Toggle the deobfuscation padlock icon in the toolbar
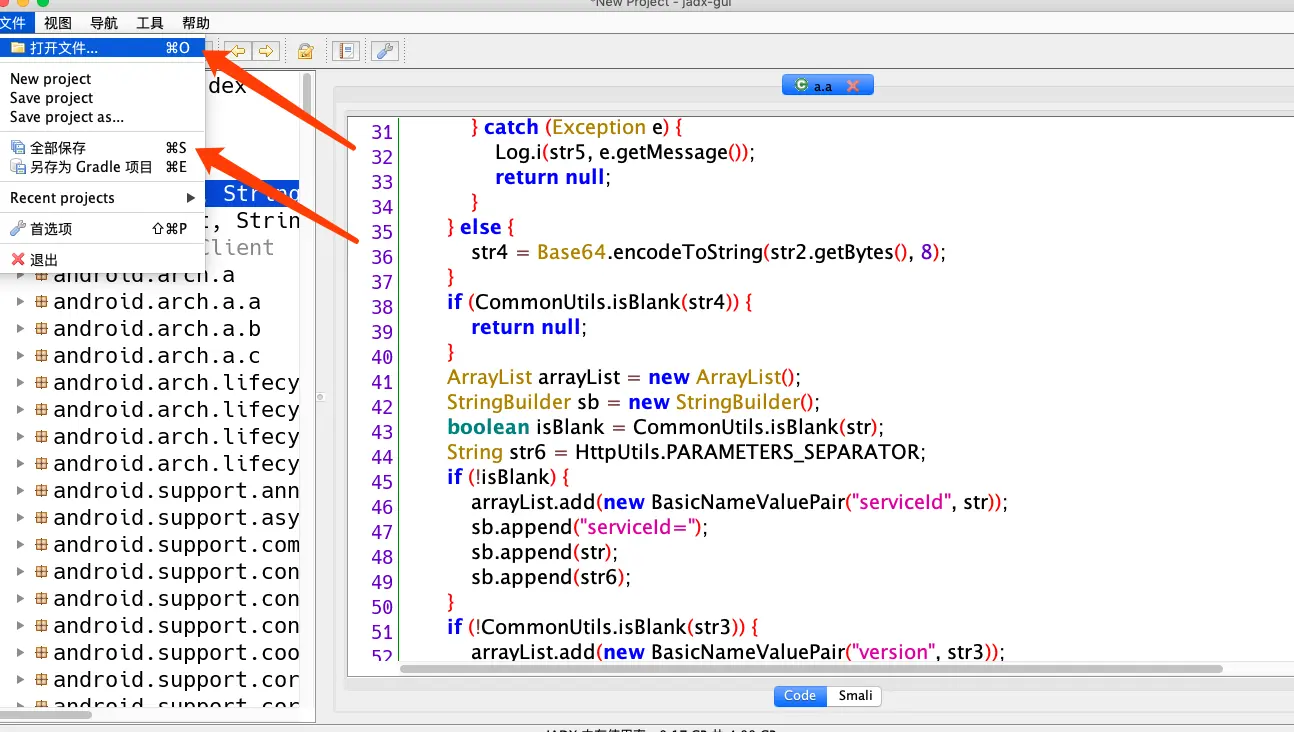Viewport: 1294px width, 732px height. click(x=306, y=51)
